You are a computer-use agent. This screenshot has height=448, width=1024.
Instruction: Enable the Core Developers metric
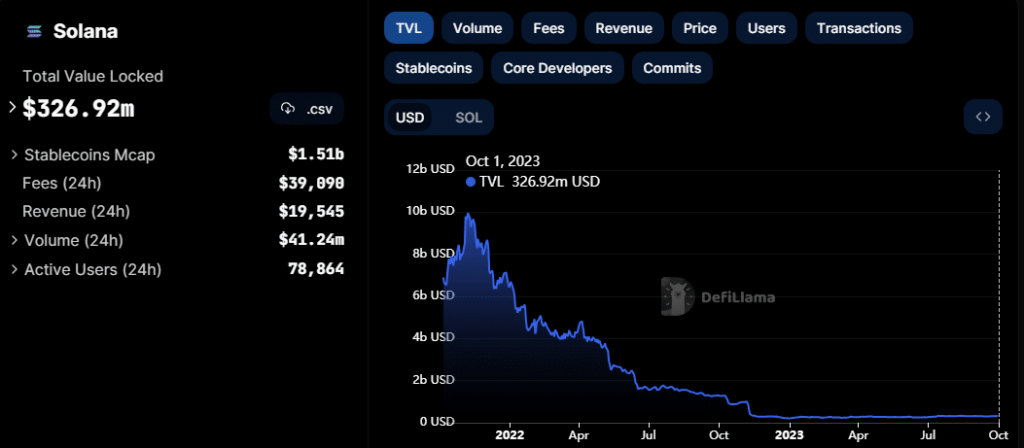[x=557, y=68]
